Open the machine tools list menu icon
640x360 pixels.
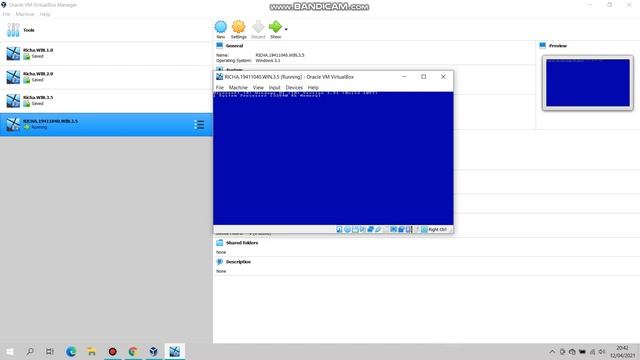click(199, 124)
